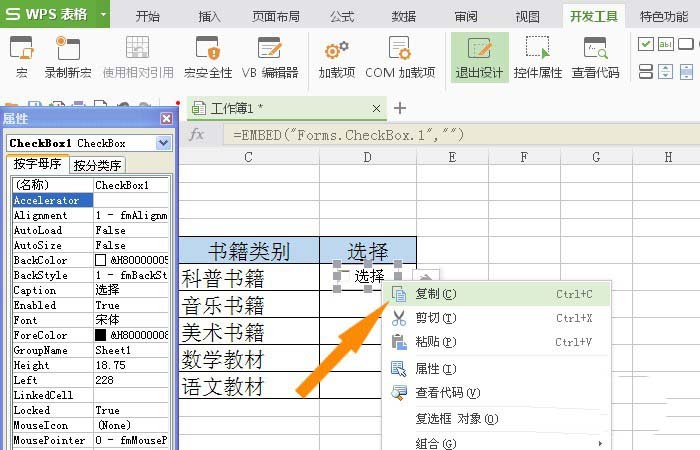This screenshot has height=450, width=700.
Task: Start recording with 录制新宏
Action: click(x=67, y=56)
